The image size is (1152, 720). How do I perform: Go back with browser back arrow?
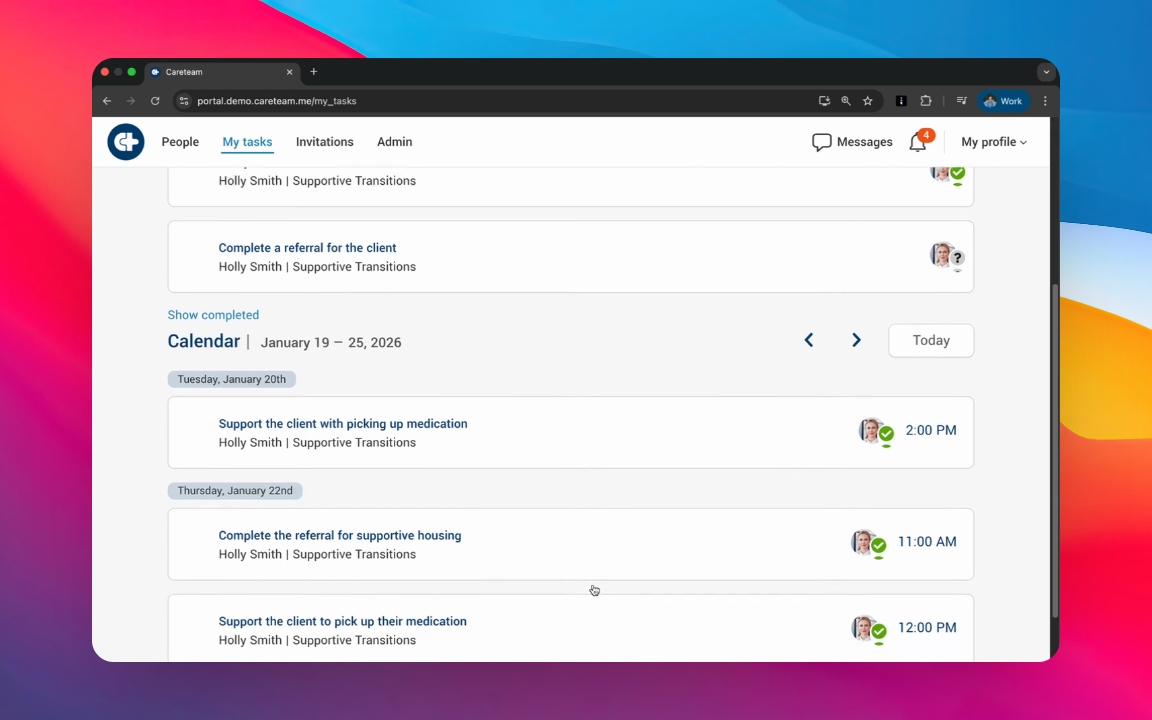click(x=107, y=101)
